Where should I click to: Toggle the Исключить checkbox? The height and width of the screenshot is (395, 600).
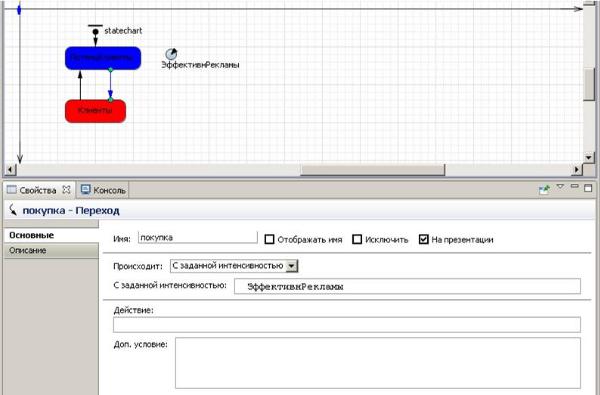[357, 240]
